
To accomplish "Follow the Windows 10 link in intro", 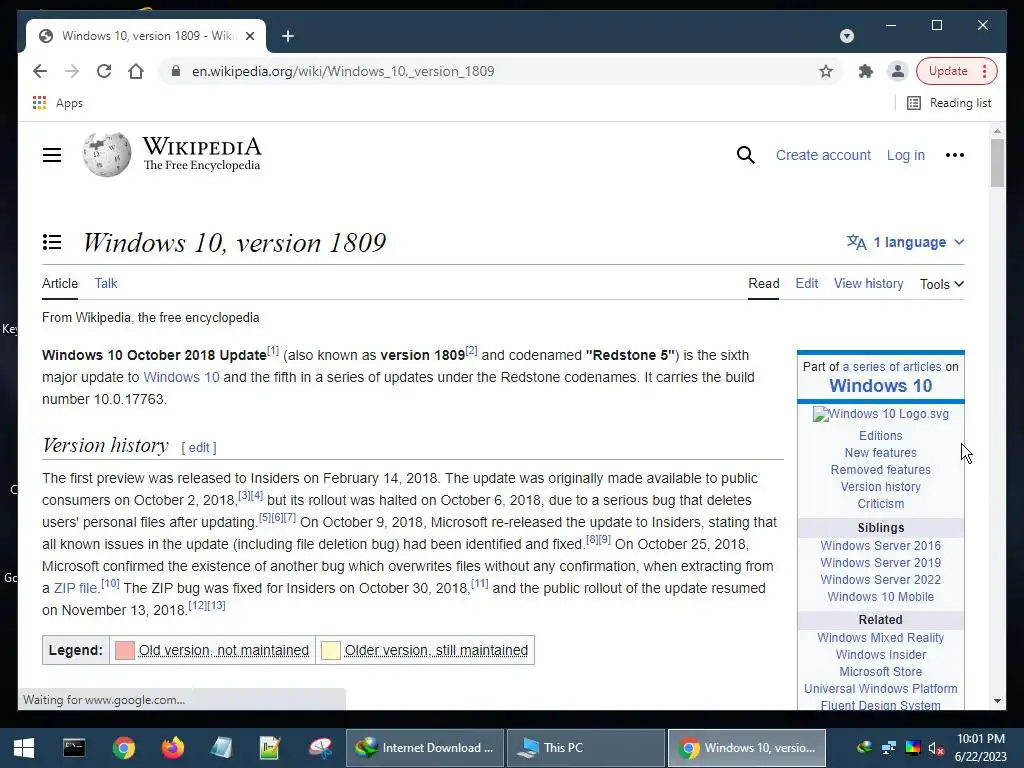I will 181,377.
